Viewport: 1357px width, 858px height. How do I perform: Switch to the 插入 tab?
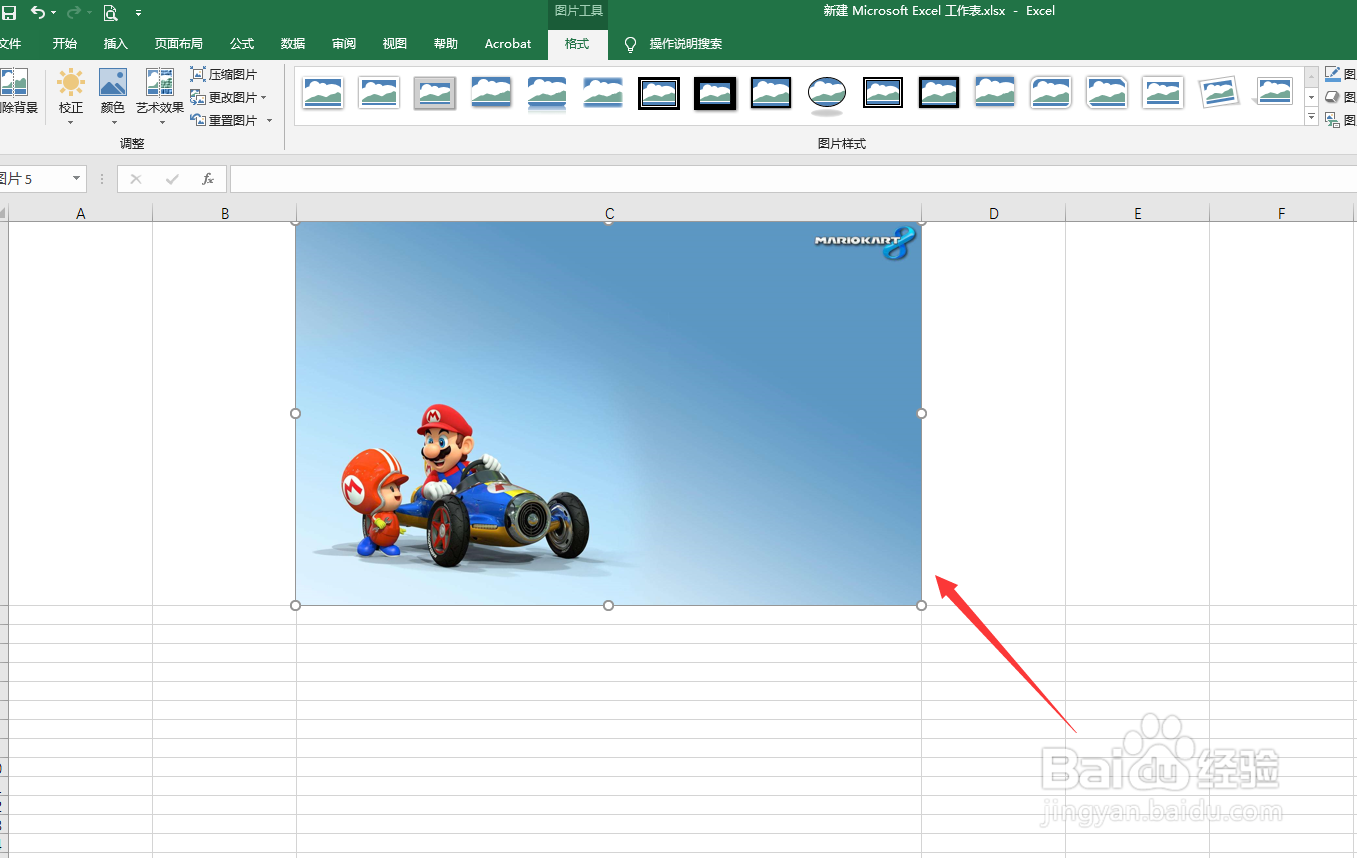coord(116,44)
